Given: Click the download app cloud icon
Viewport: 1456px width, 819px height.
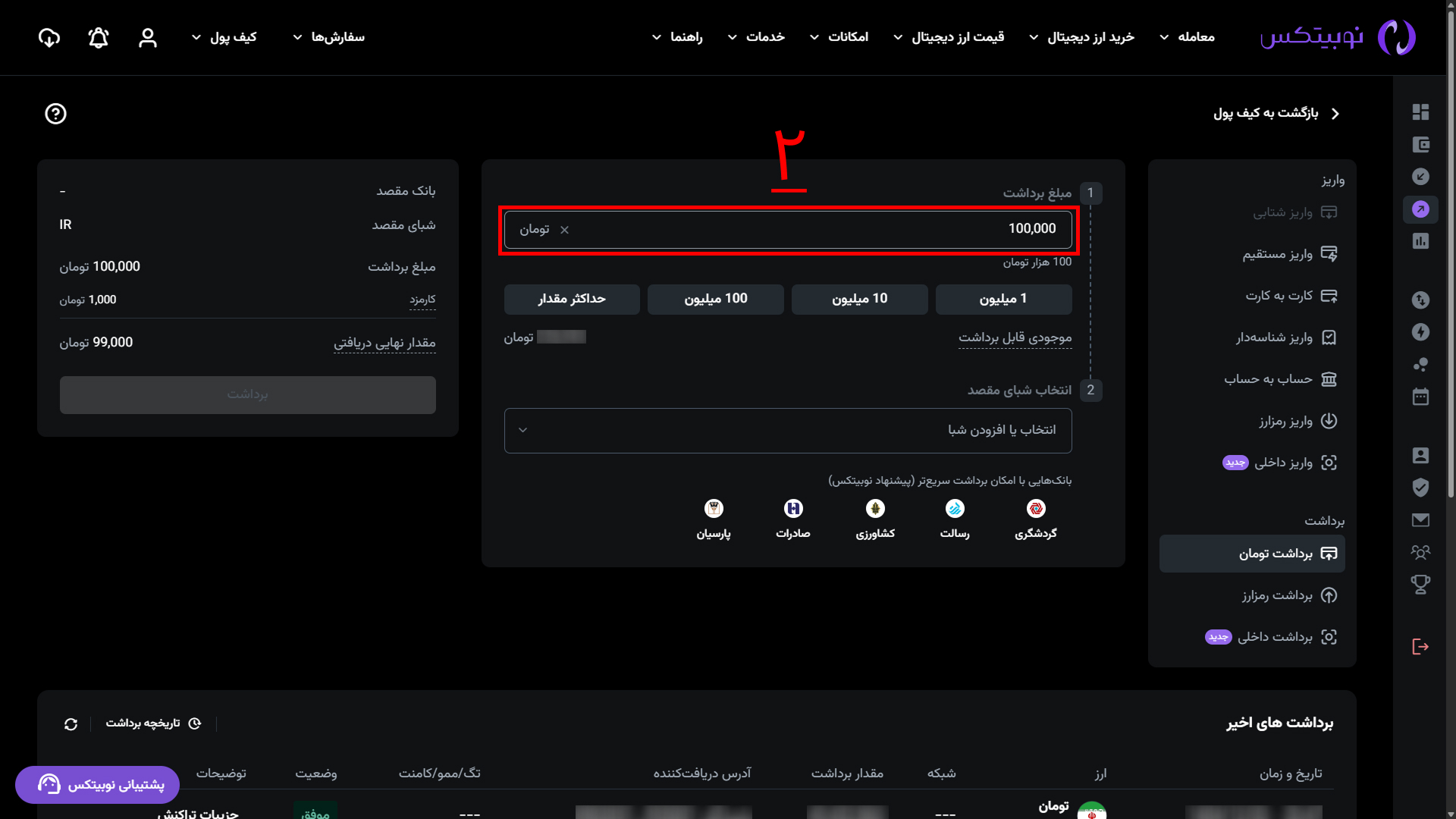Looking at the screenshot, I should click(49, 37).
